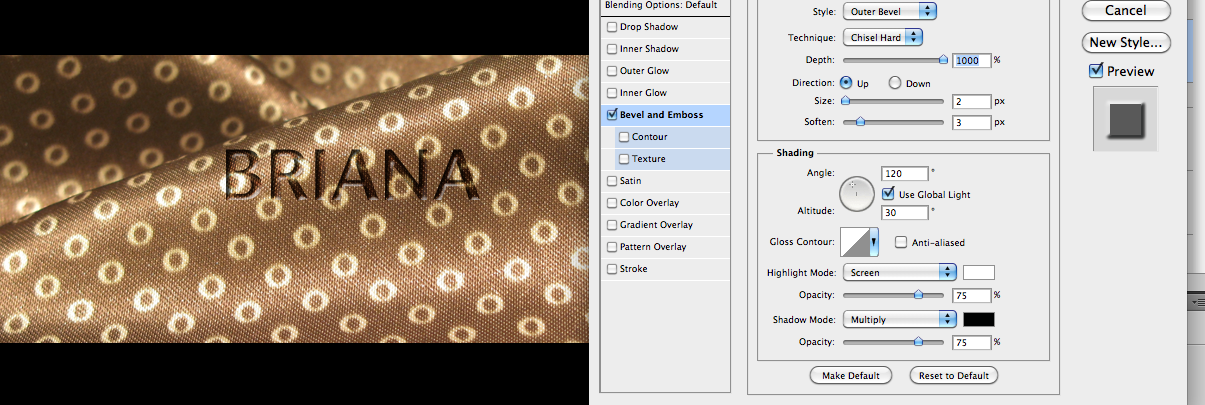Click the white highlight color swatch
The height and width of the screenshot is (405, 1205).
pos(978,272)
